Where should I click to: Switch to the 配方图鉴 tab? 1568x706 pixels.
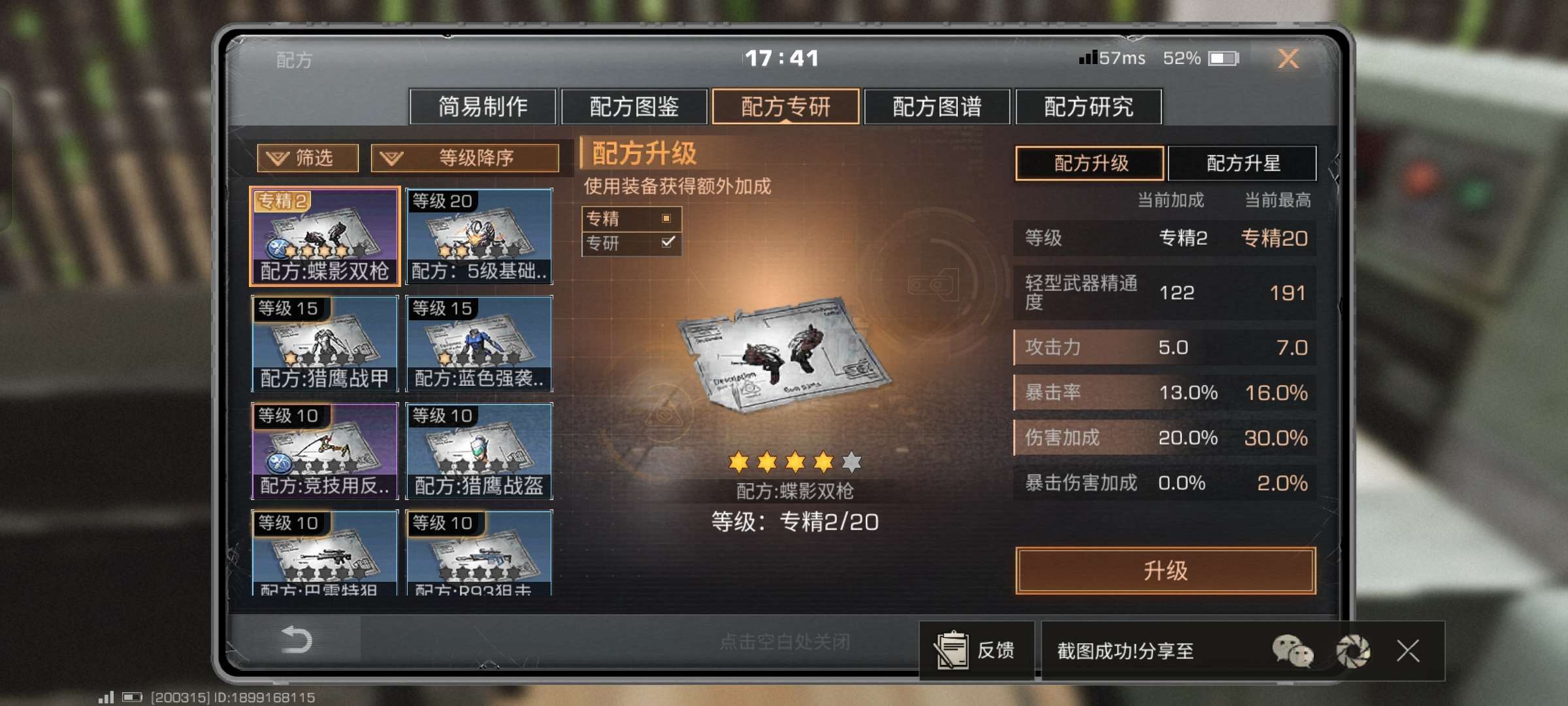tap(634, 107)
